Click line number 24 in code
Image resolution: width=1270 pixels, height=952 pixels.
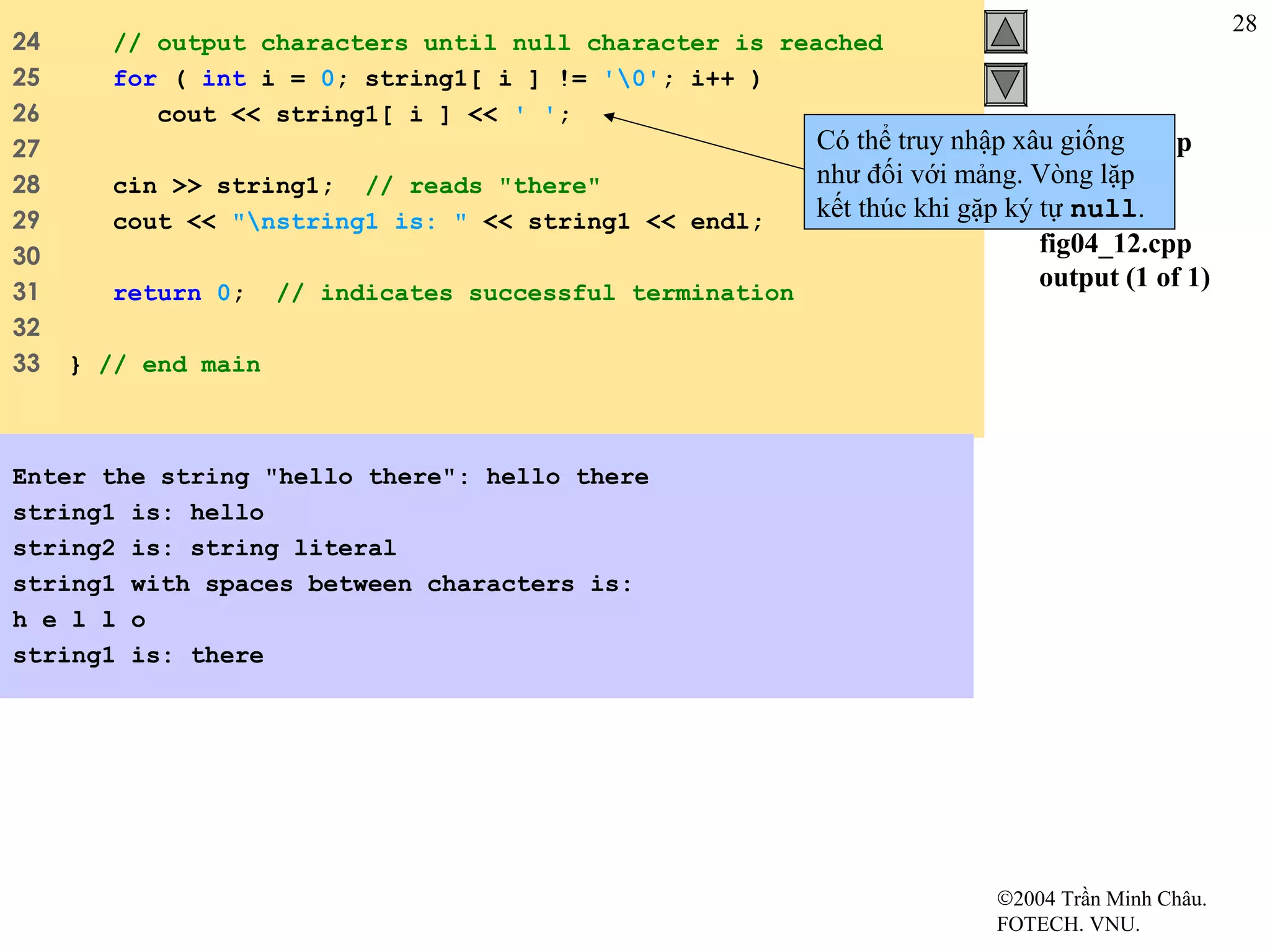[x=26, y=42]
